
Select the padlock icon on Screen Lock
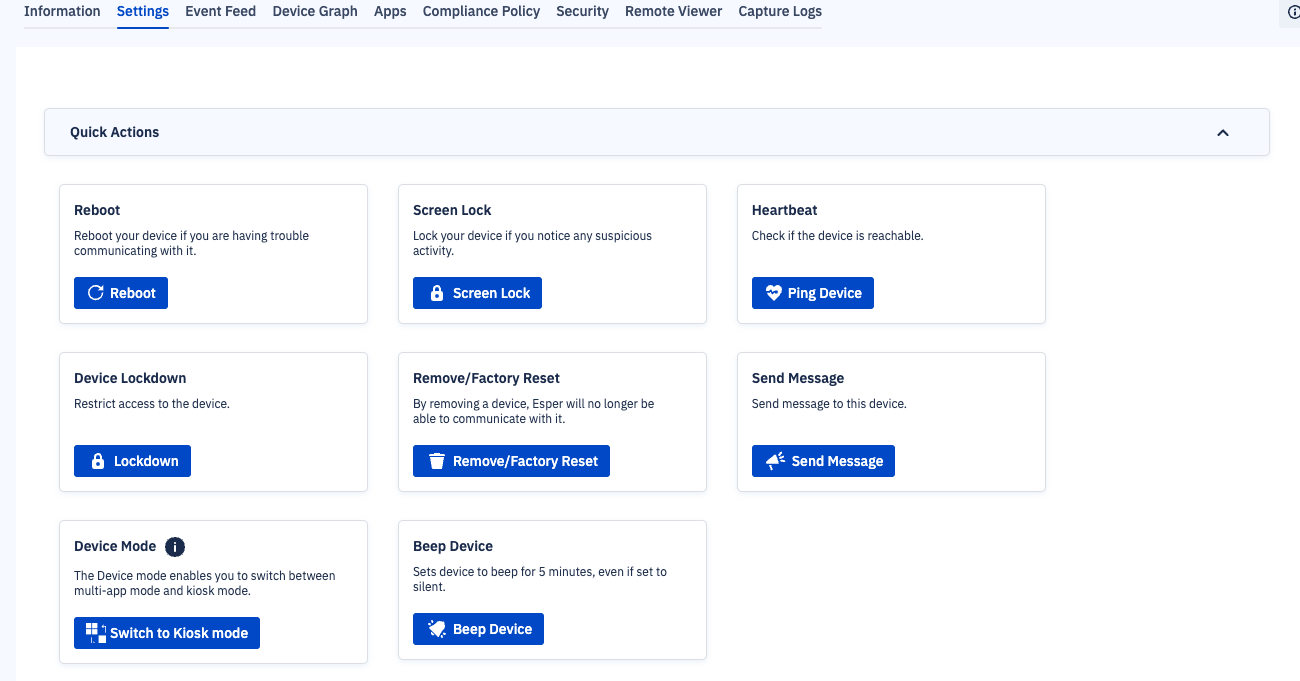436,292
